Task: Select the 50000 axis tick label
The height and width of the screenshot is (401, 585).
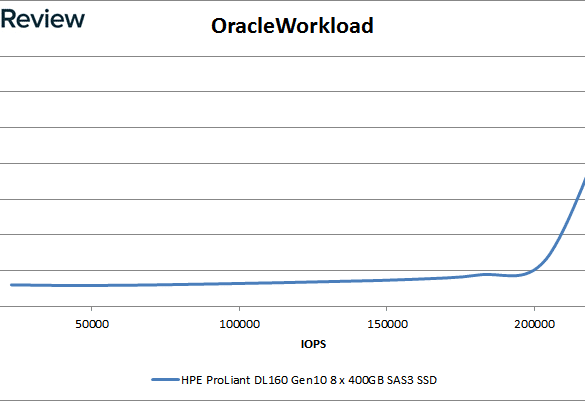Action: 92,324
